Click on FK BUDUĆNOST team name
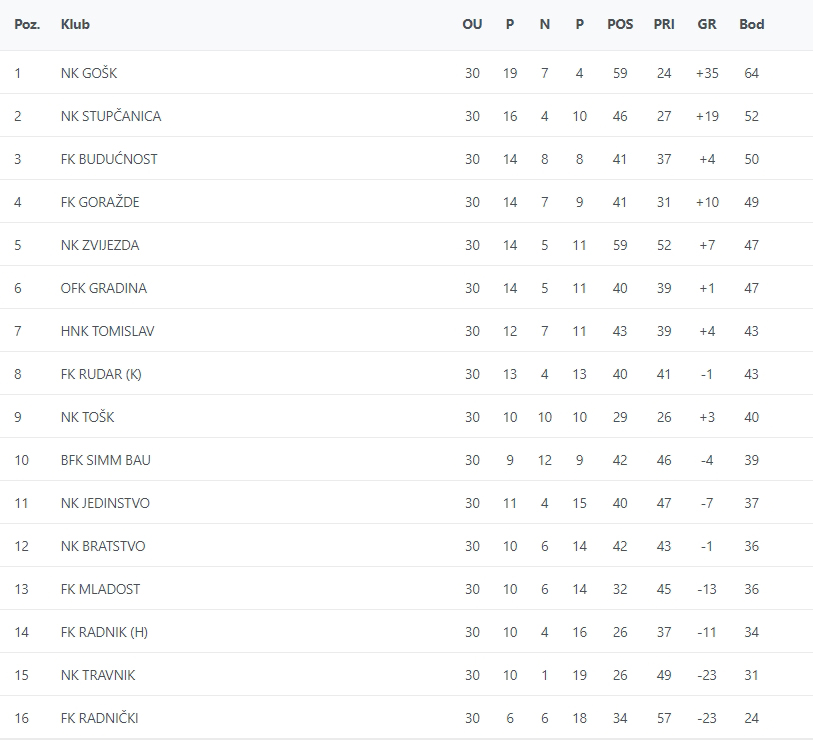The width and height of the screenshot is (813, 740). [x=109, y=159]
